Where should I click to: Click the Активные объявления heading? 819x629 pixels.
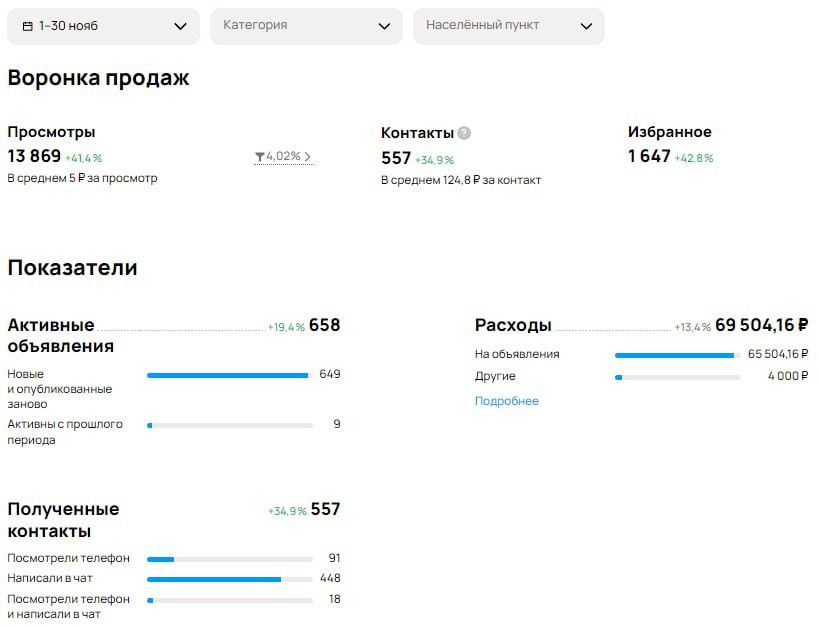pyautogui.click(x=61, y=335)
